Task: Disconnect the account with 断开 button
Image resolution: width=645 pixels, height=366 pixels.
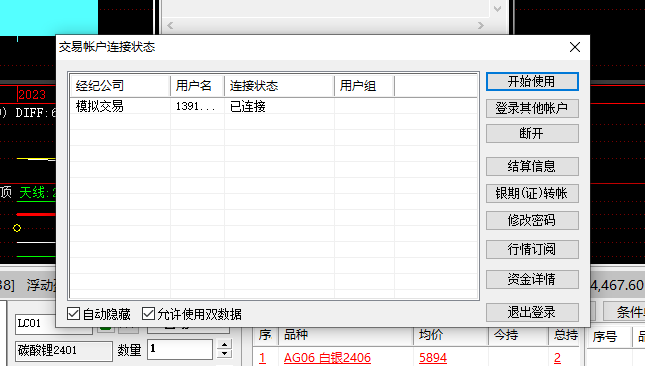Action: [532, 134]
